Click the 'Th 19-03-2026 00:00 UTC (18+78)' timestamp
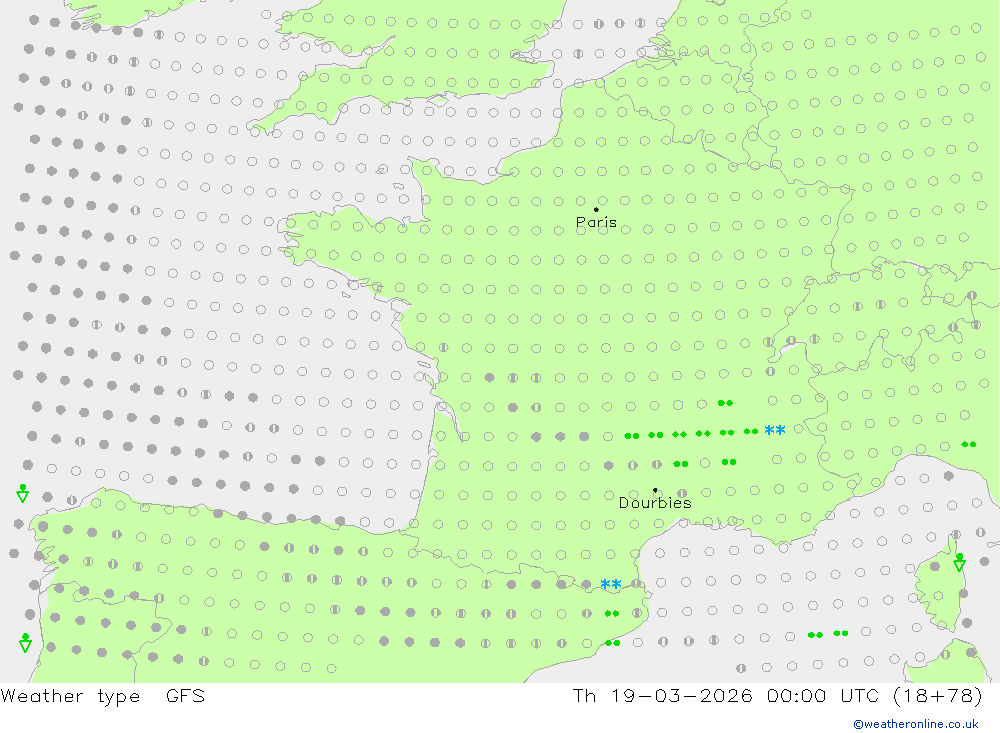This screenshot has width=1000, height=733. [777, 695]
